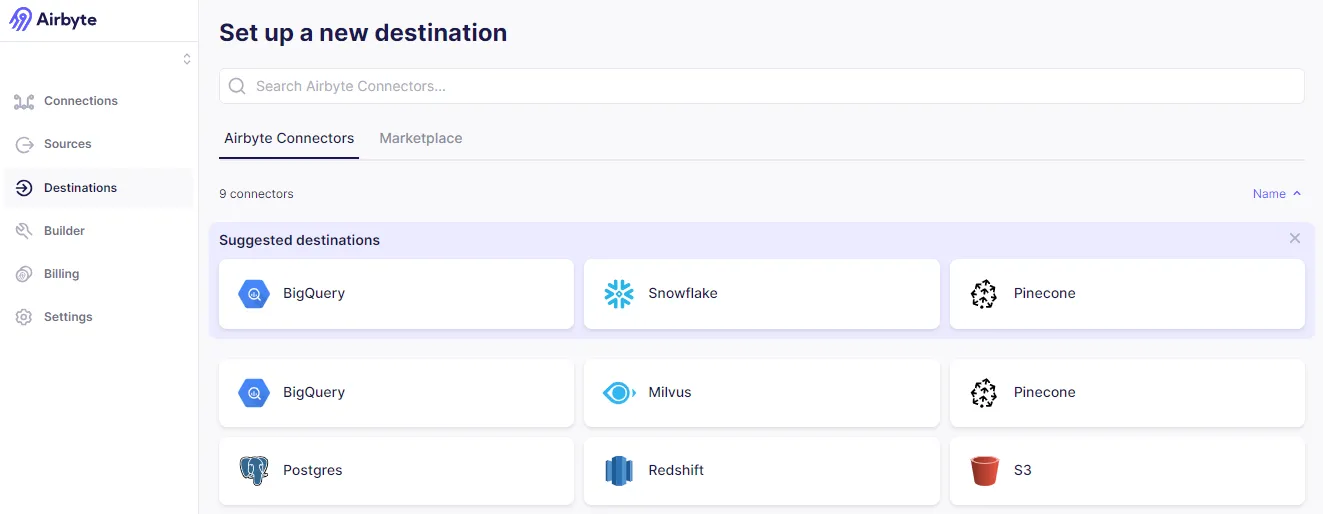The image size is (1323, 514).
Task: Expand the workspace selector chevron
Action: click(187, 59)
